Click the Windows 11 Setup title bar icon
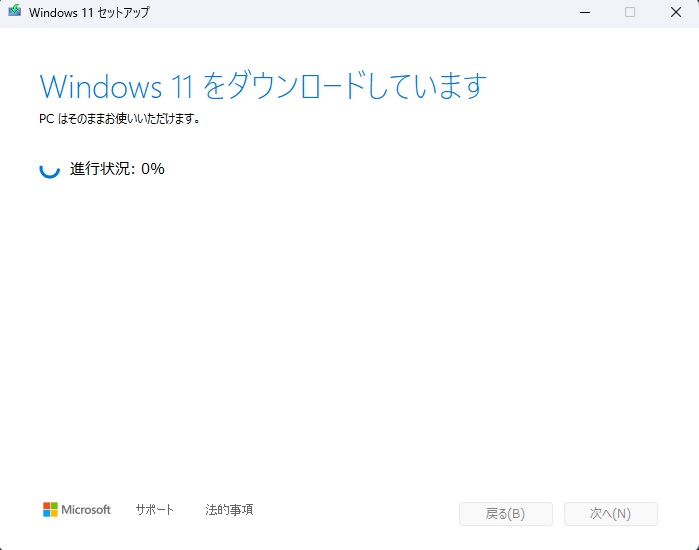The height and width of the screenshot is (550, 699). [x=14, y=11]
